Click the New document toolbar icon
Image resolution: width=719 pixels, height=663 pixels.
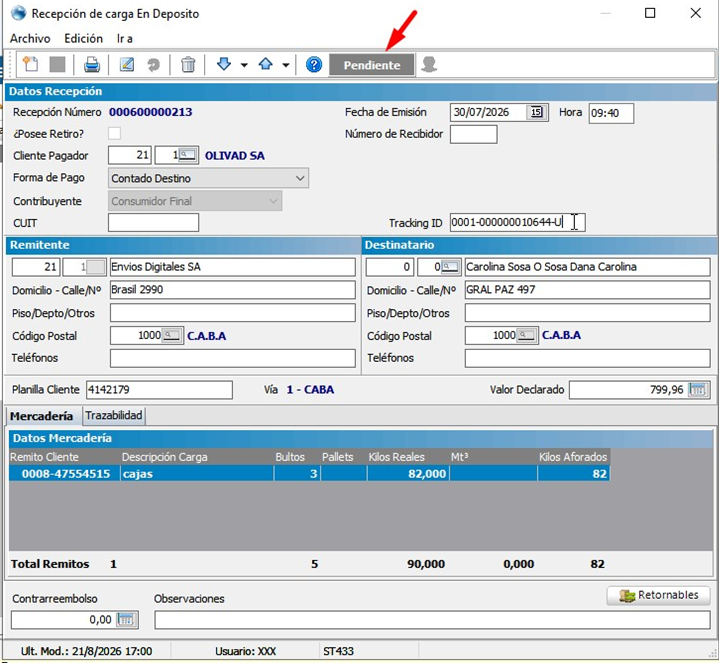(x=31, y=64)
